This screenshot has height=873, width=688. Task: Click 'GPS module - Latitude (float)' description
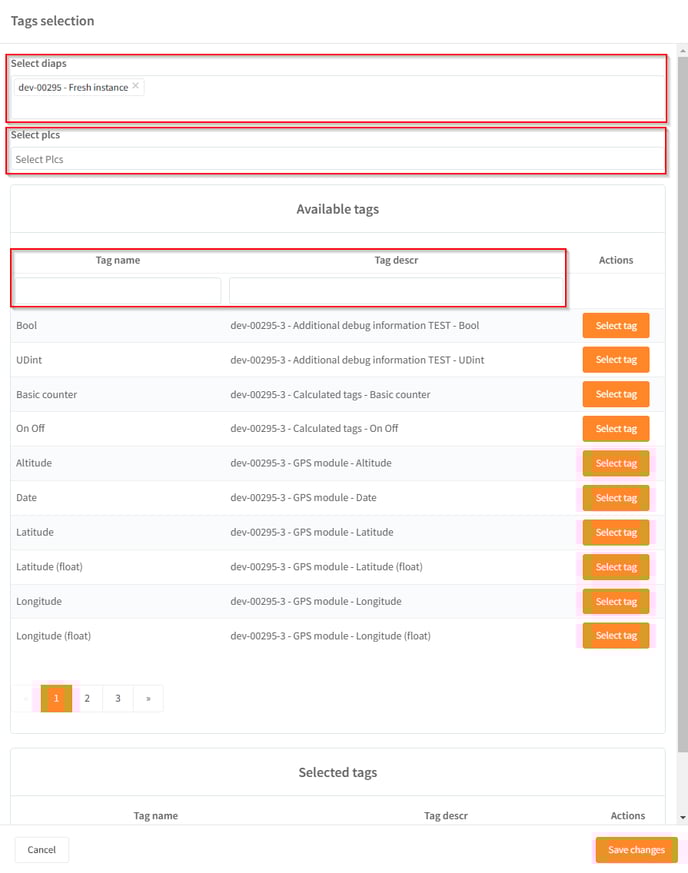tap(327, 567)
